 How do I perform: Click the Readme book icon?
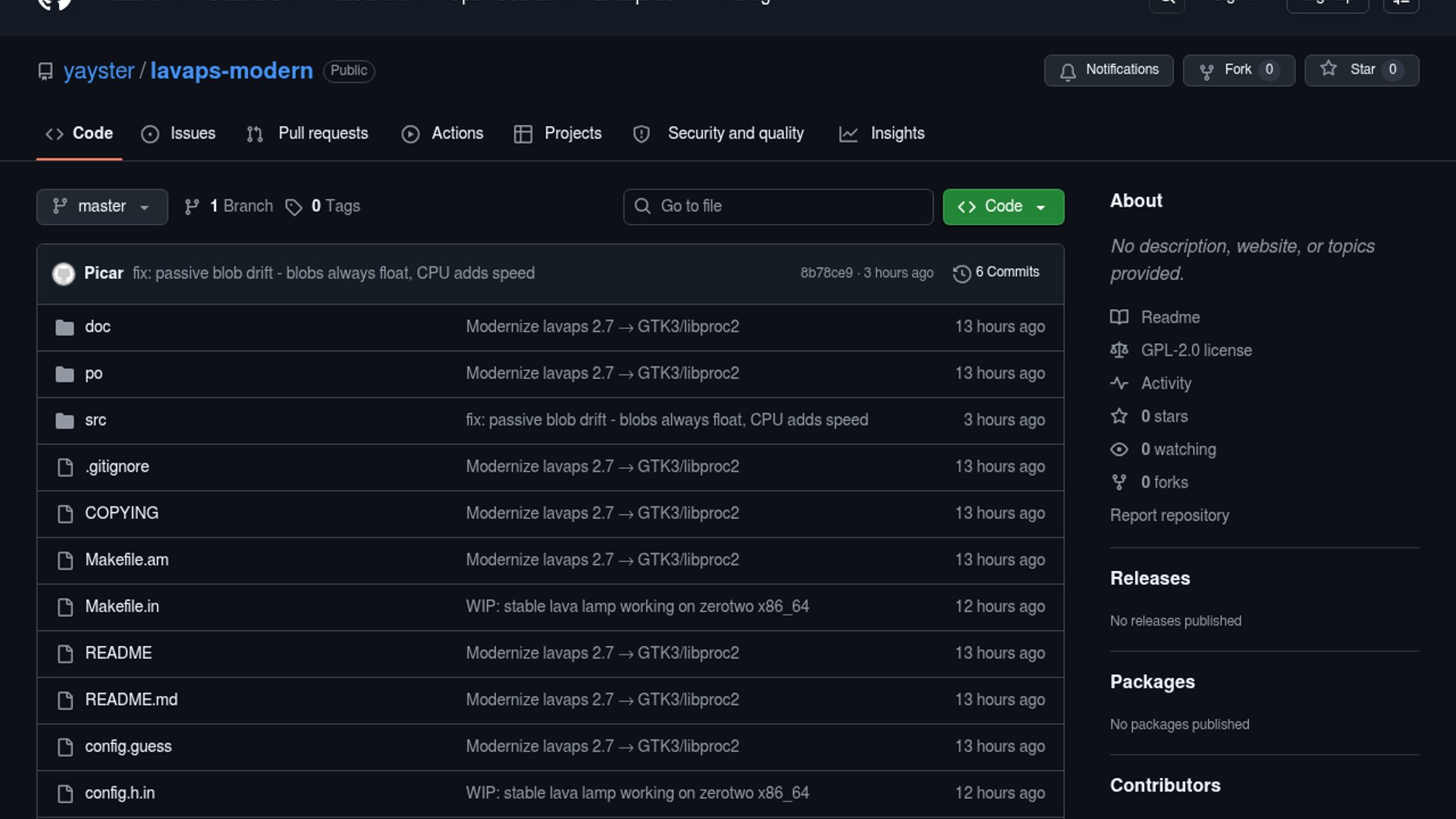click(x=1119, y=317)
